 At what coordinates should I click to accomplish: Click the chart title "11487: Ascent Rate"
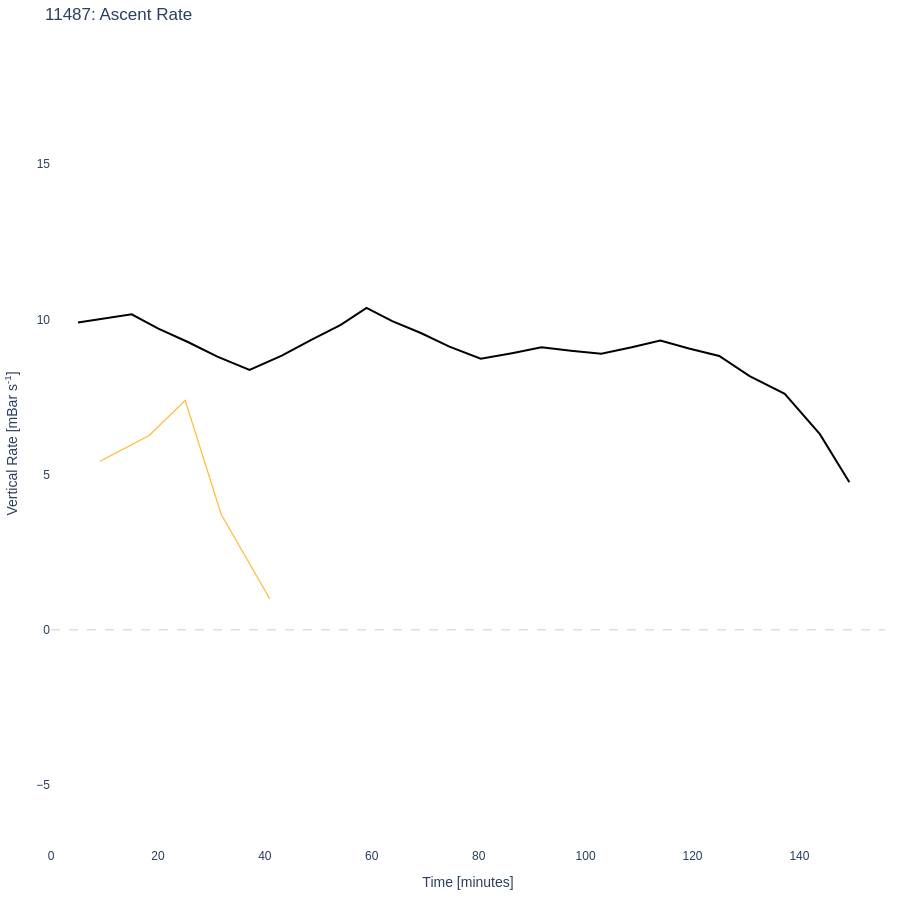[118, 15]
